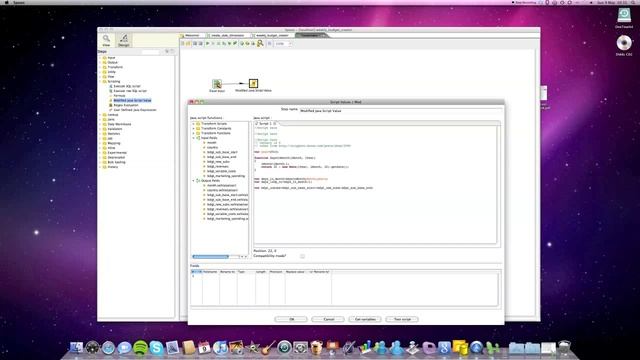Click the stop transformation toolbar icon

tap(218, 44)
